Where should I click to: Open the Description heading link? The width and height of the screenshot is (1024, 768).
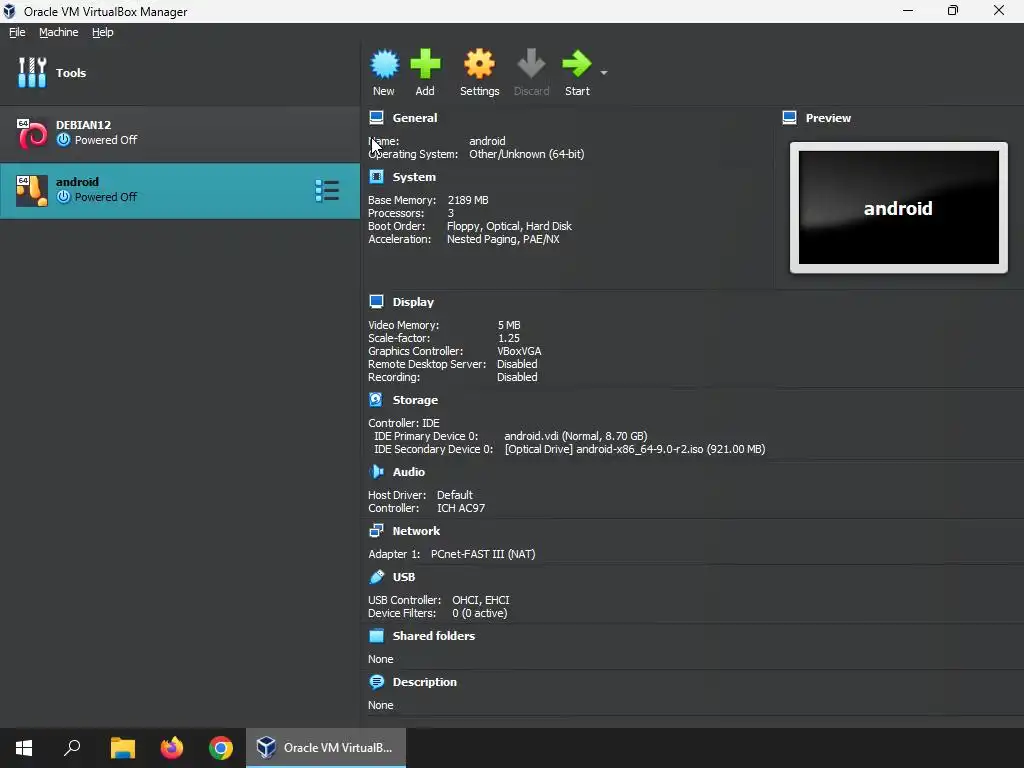coord(424,682)
